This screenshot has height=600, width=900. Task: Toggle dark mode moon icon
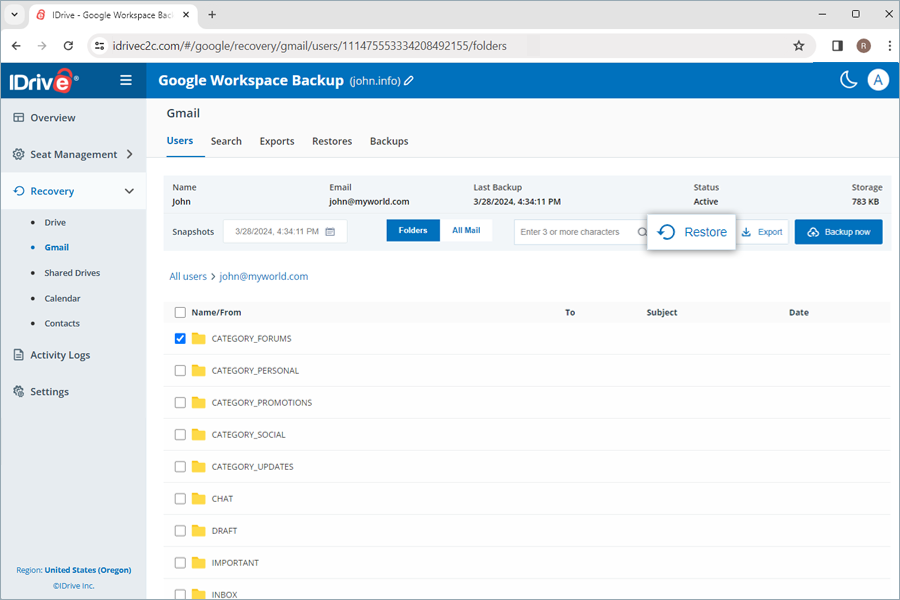click(x=848, y=80)
